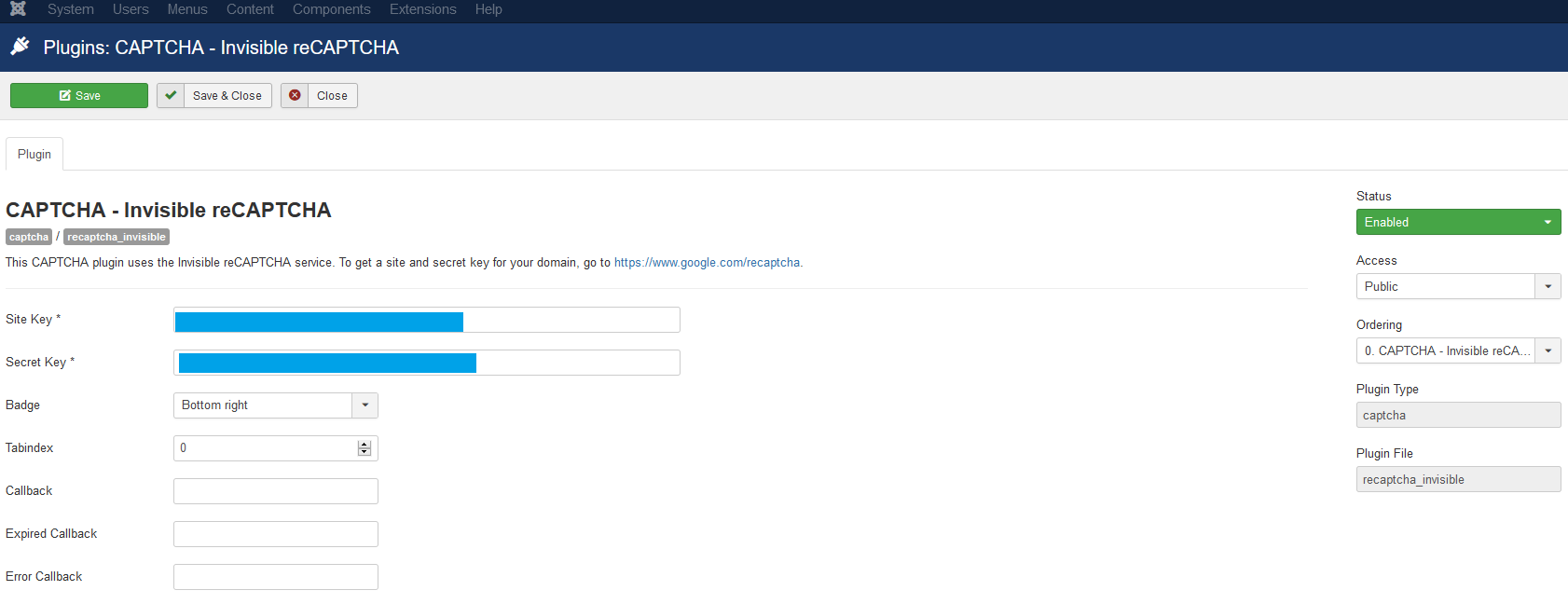
Task: Click the Ordering dropdown arrow
Action: pos(1548,350)
